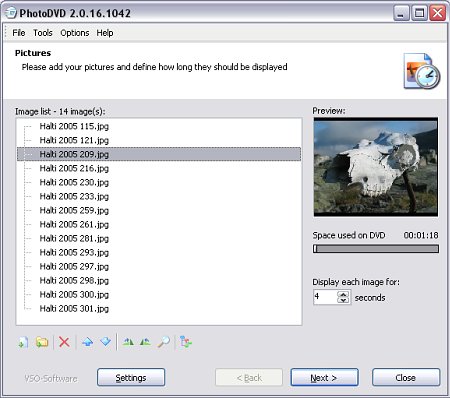The width and height of the screenshot is (450, 398).
Task: Click the PhotoDVD title bar app icon
Action: tap(11, 13)
